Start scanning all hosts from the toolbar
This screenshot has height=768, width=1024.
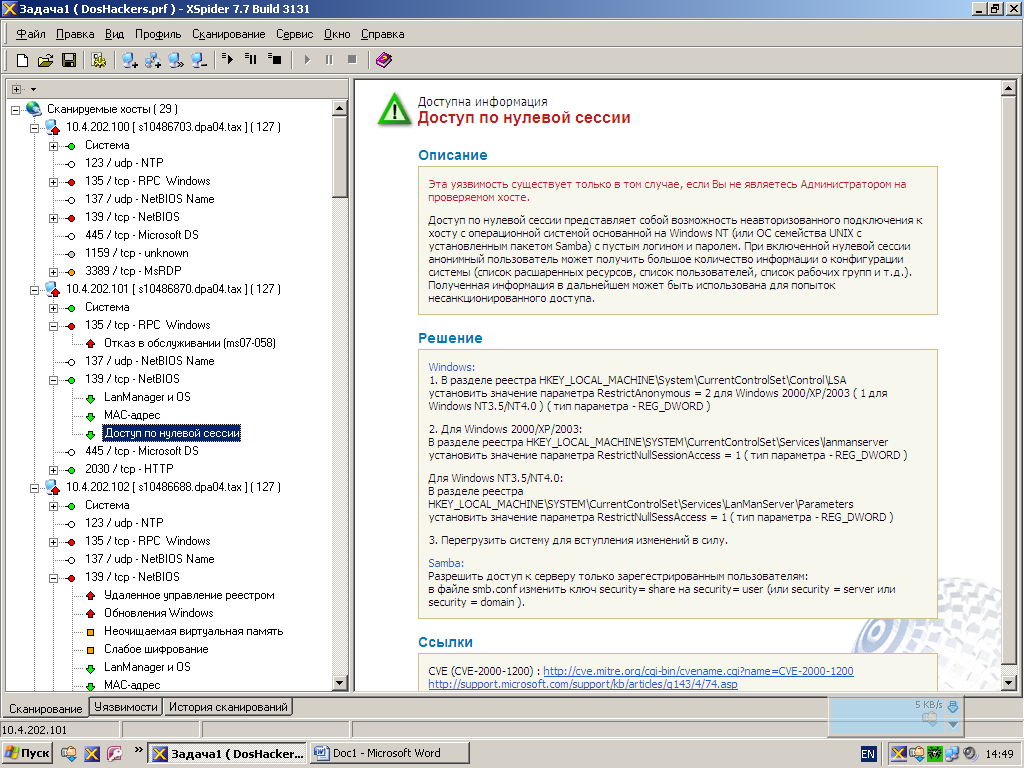228,60
